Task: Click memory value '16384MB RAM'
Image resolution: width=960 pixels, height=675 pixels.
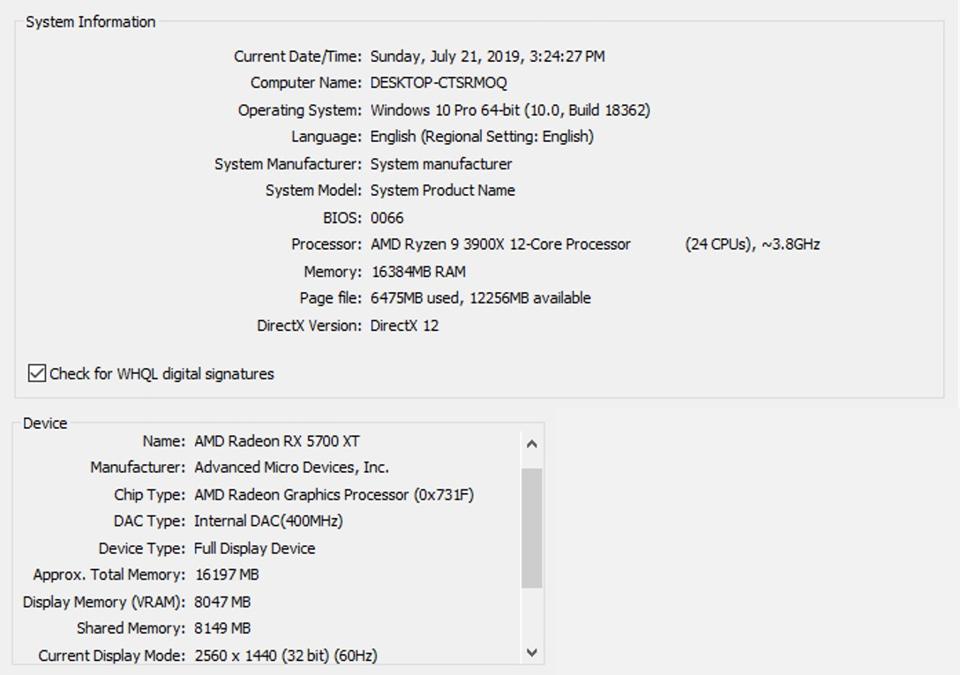Action: click(x=419, y=271)
